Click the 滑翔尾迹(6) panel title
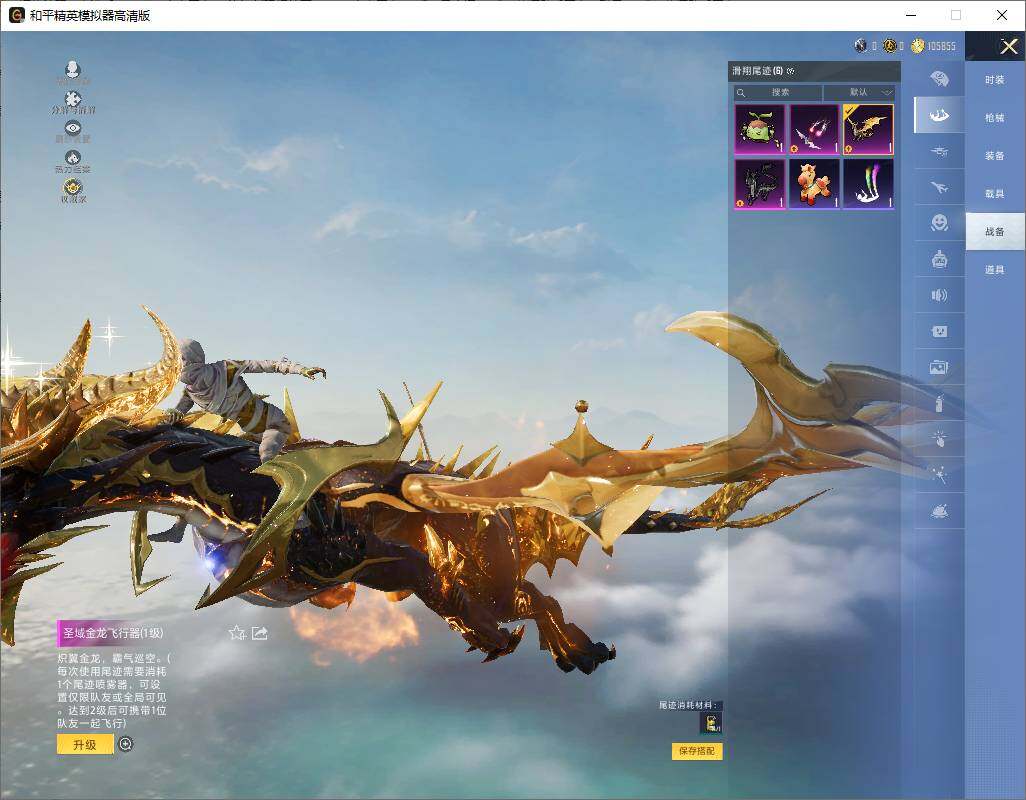The height and width of the screenshot is (800, 1026). click(x=757, y=71)
